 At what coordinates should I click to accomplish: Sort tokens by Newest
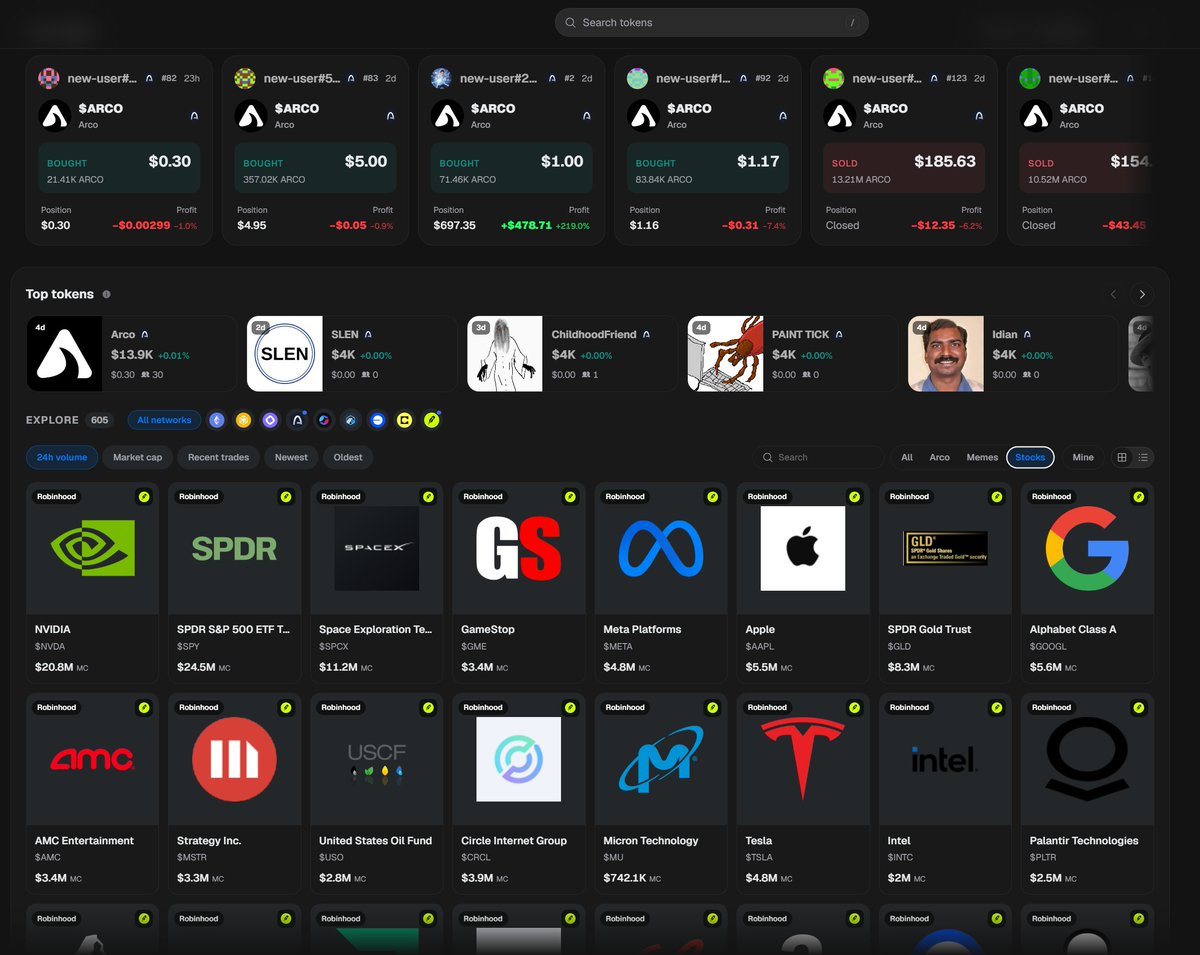coord(291,457)
